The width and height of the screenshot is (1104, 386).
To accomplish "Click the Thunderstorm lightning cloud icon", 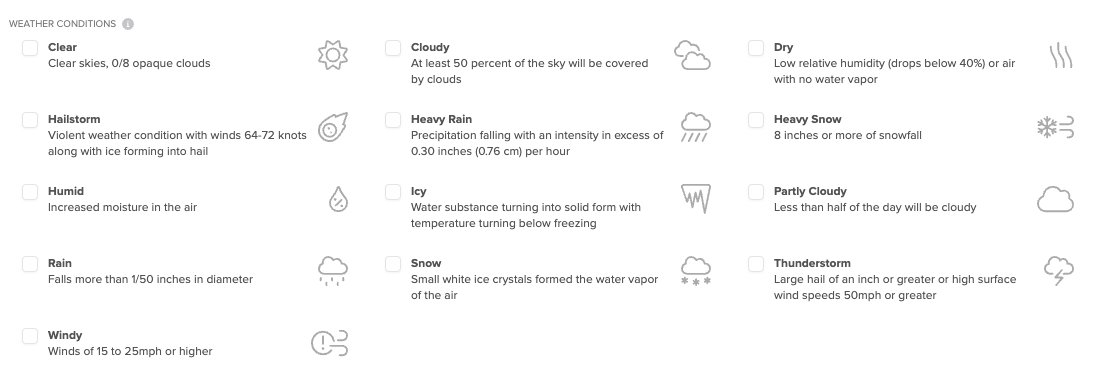I will [1058, 270].
